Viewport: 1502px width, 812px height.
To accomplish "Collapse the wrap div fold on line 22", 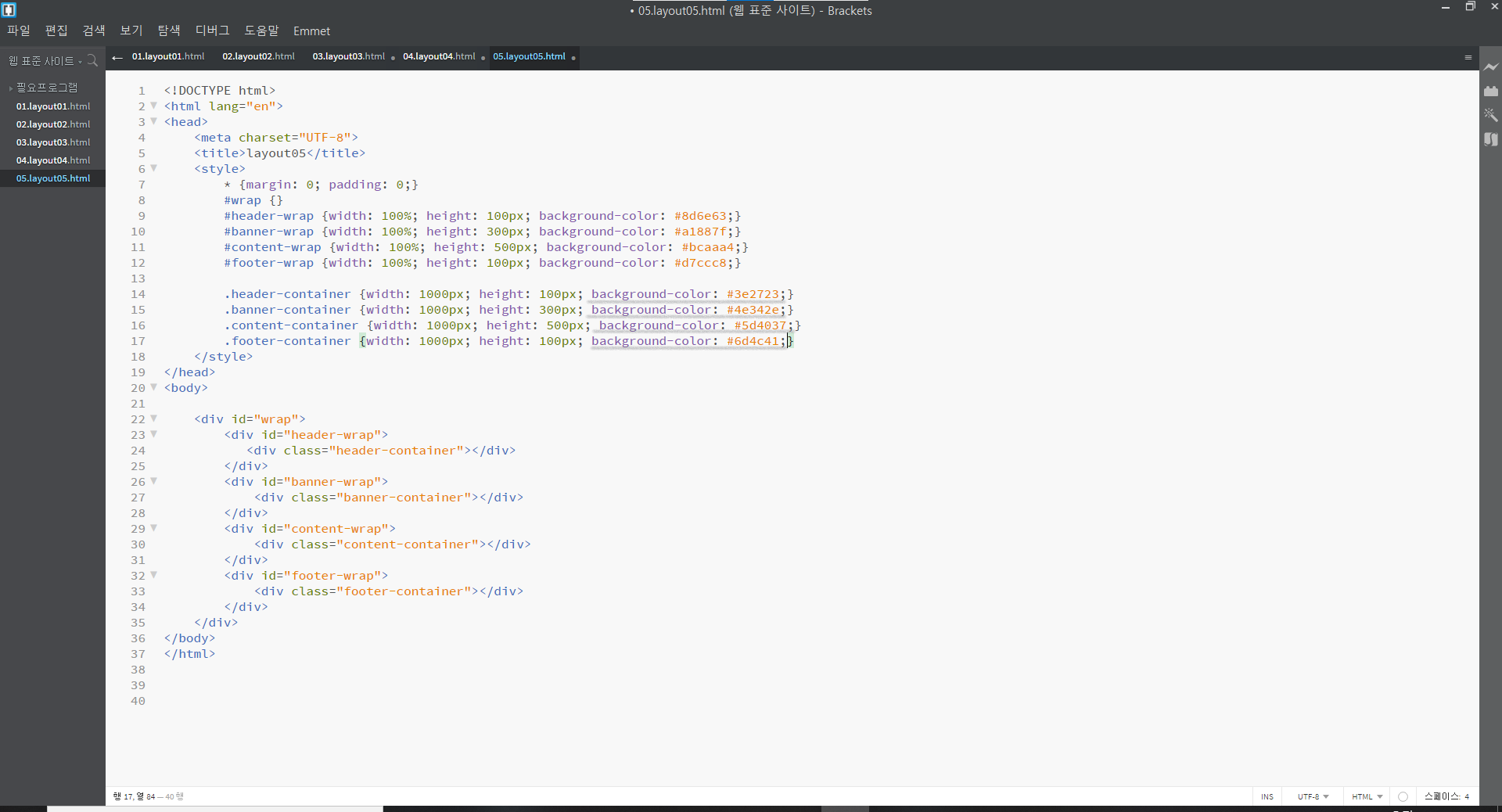I will 154,419.
